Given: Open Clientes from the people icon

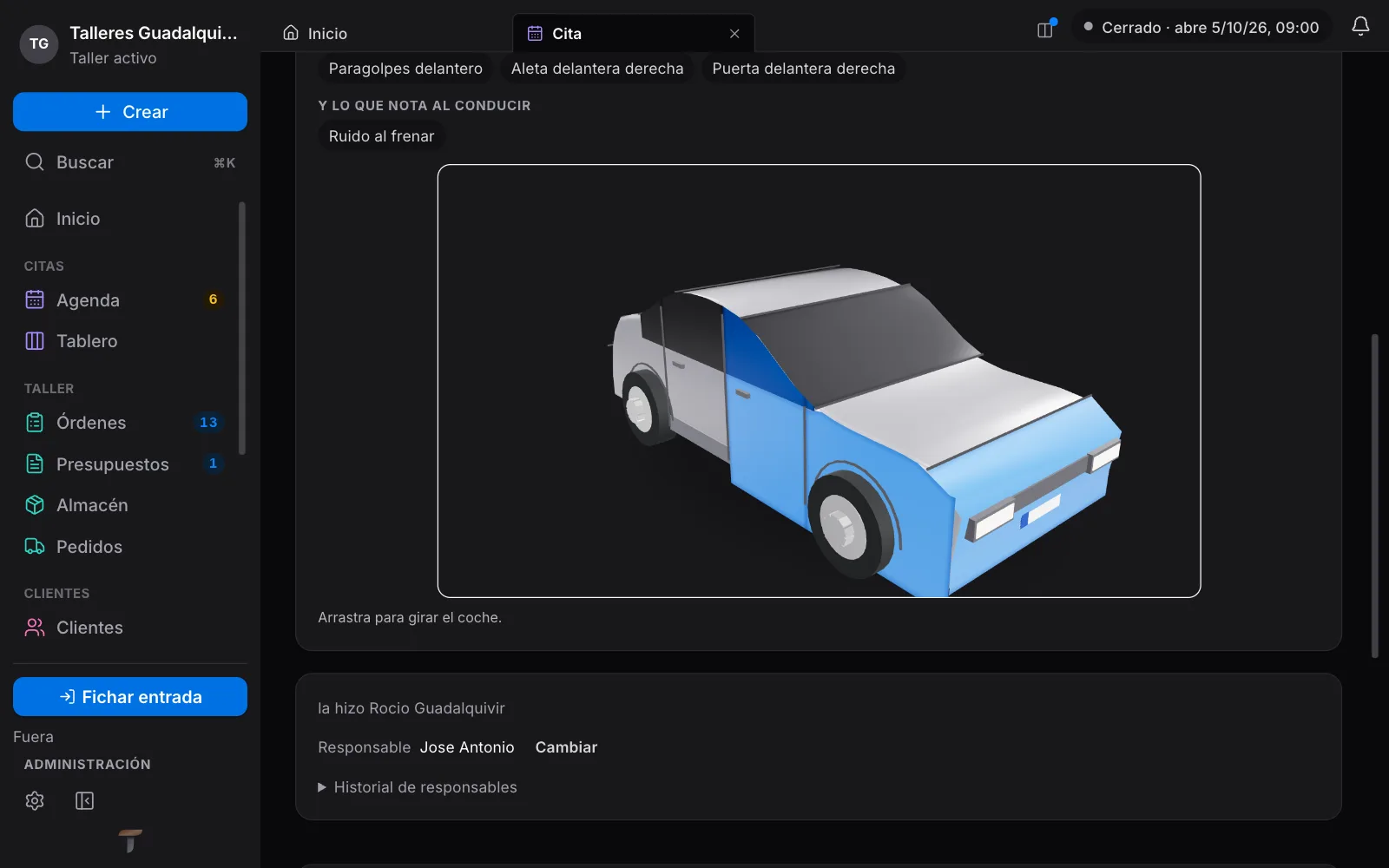Looking at the screenshot, I should (x=35, y=628).
